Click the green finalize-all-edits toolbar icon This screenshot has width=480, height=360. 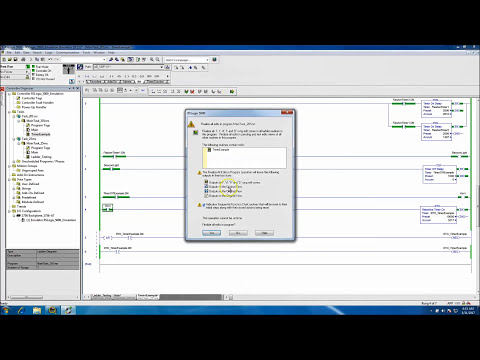[232, 91]
